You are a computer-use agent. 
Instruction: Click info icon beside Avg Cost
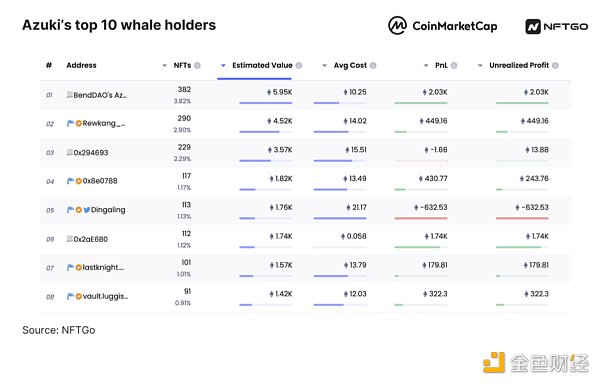pyautogui.click(x=373, y=65)
